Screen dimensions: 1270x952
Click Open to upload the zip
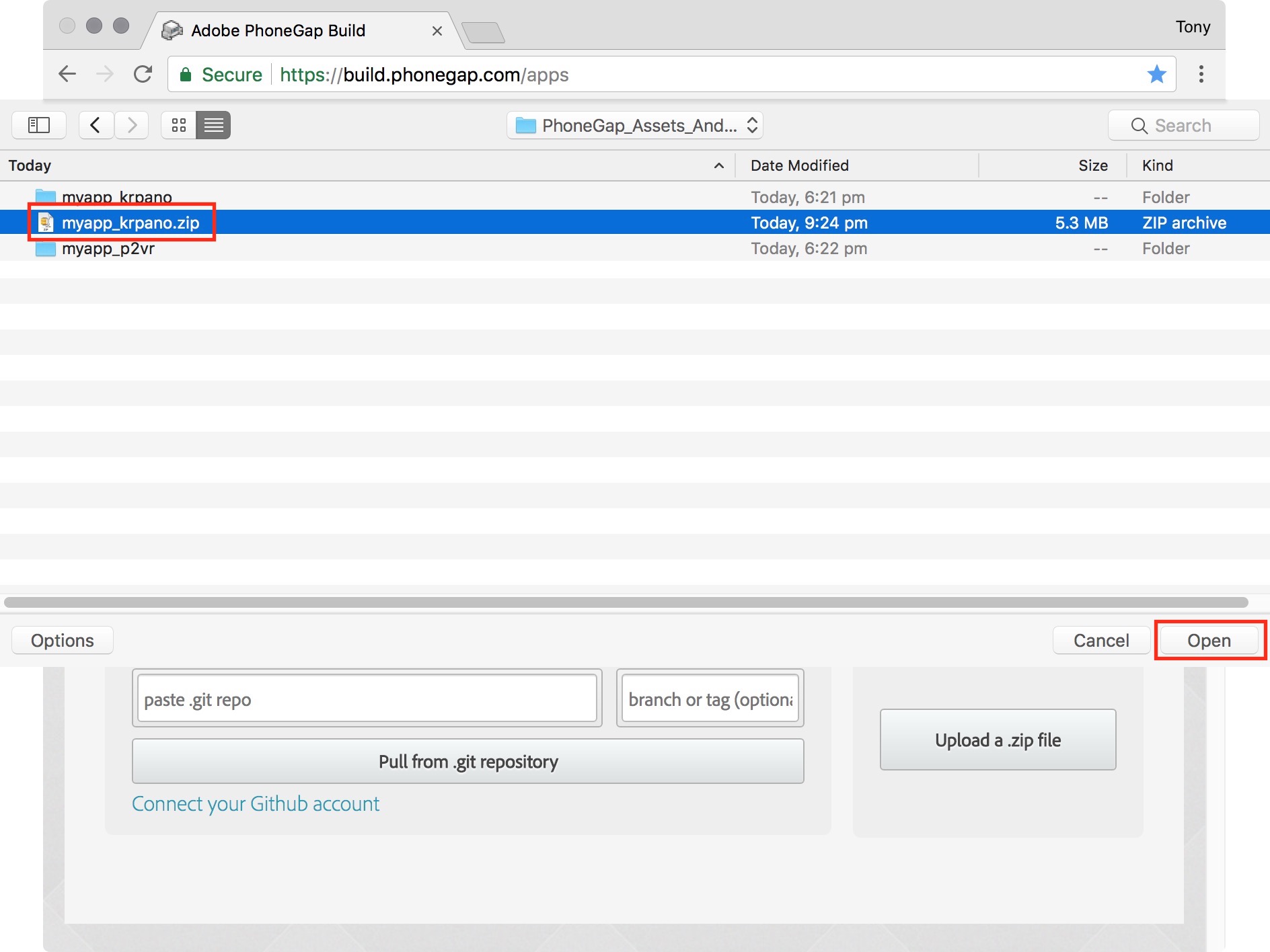pos(1209,641)
